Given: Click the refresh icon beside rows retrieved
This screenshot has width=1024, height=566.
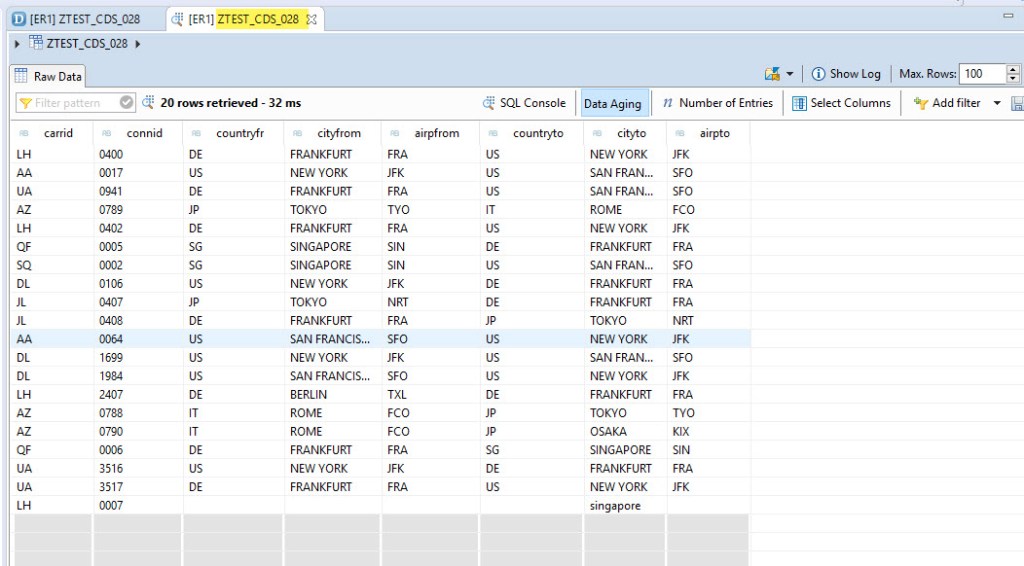Looking at the screenshot, I should [x=148, y=103].
